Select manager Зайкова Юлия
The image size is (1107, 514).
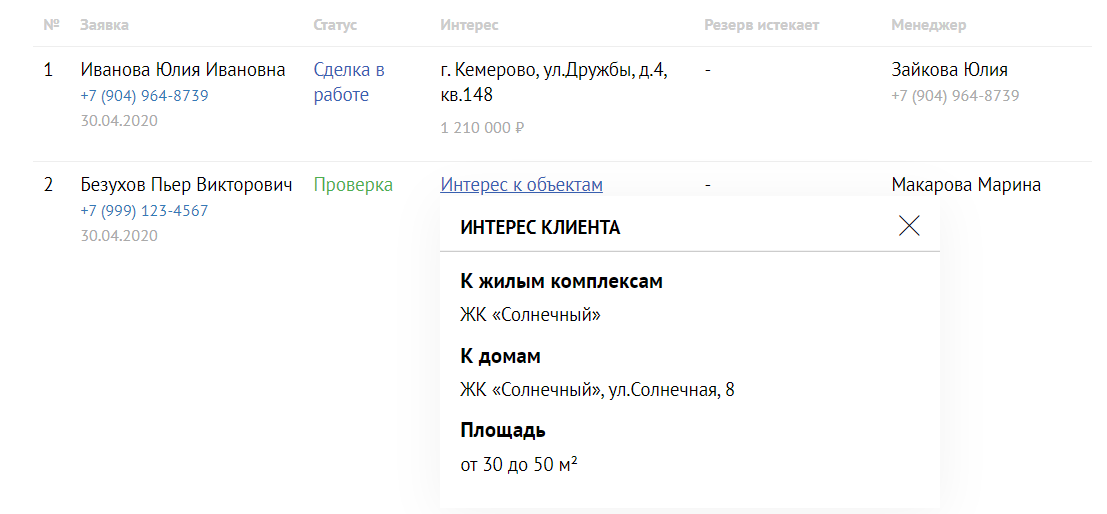point(950,71)
